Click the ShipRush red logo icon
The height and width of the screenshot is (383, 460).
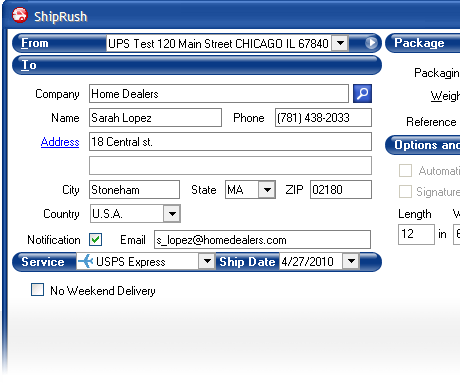pos(20,15)
